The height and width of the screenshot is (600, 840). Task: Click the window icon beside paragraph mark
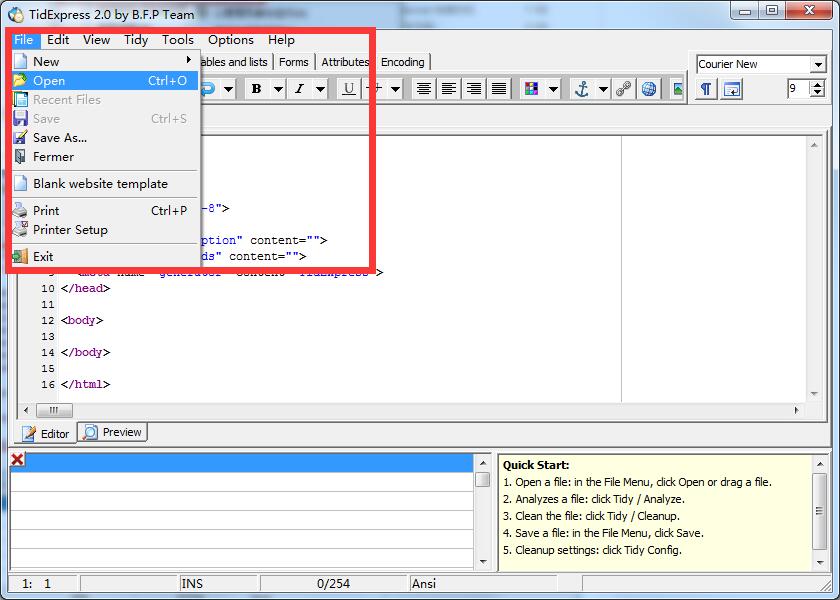point(731,89)
